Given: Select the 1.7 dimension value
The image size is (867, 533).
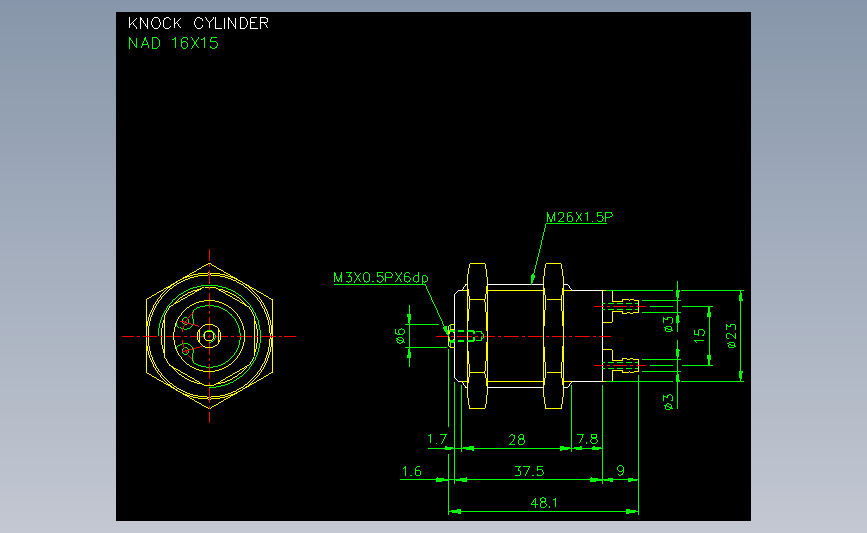Looking at the screenshot, I should point(437,439).
